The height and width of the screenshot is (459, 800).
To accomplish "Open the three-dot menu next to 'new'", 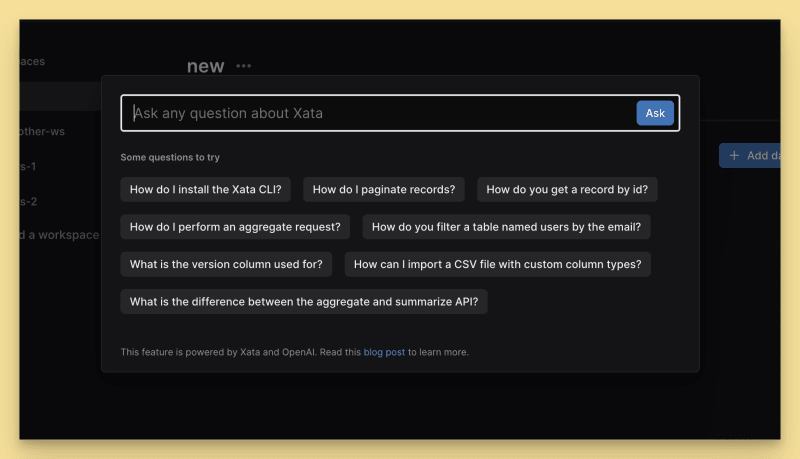I will point(243,66).
